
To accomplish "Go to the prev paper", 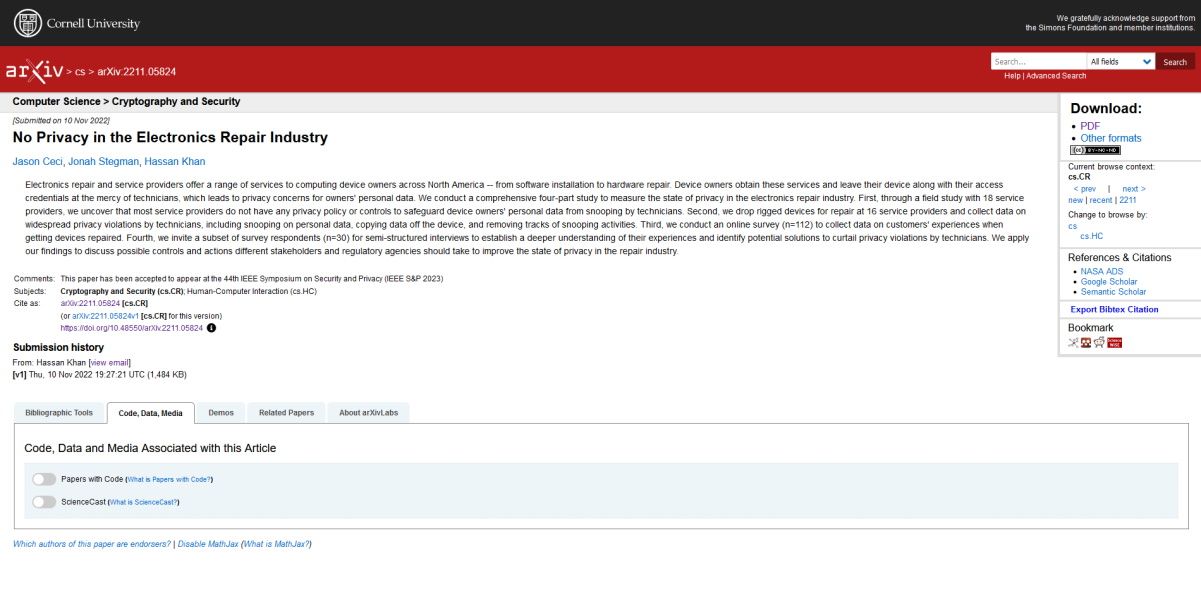I will (1084, 189).
